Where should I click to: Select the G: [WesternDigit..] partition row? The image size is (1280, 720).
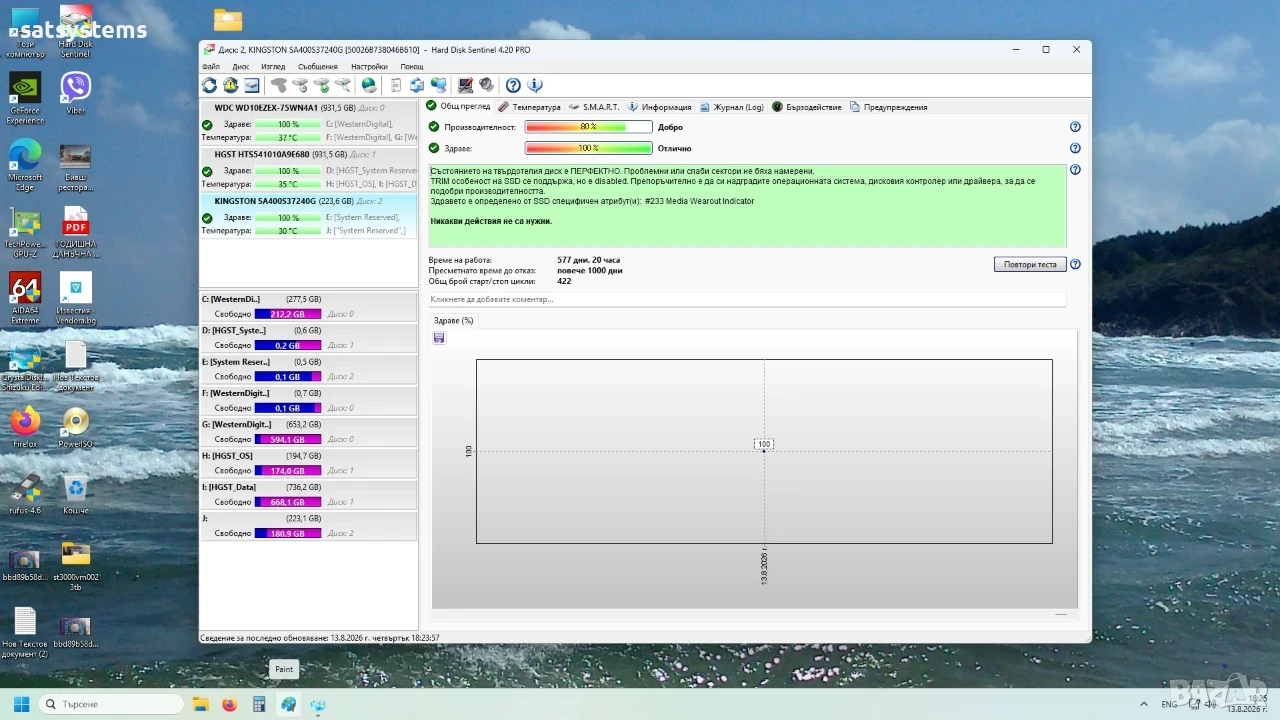click(308, 432)
